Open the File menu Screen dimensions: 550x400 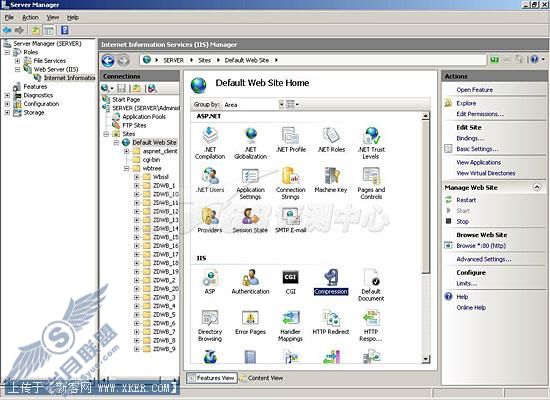pyautogui.click(x=9, y=18)
